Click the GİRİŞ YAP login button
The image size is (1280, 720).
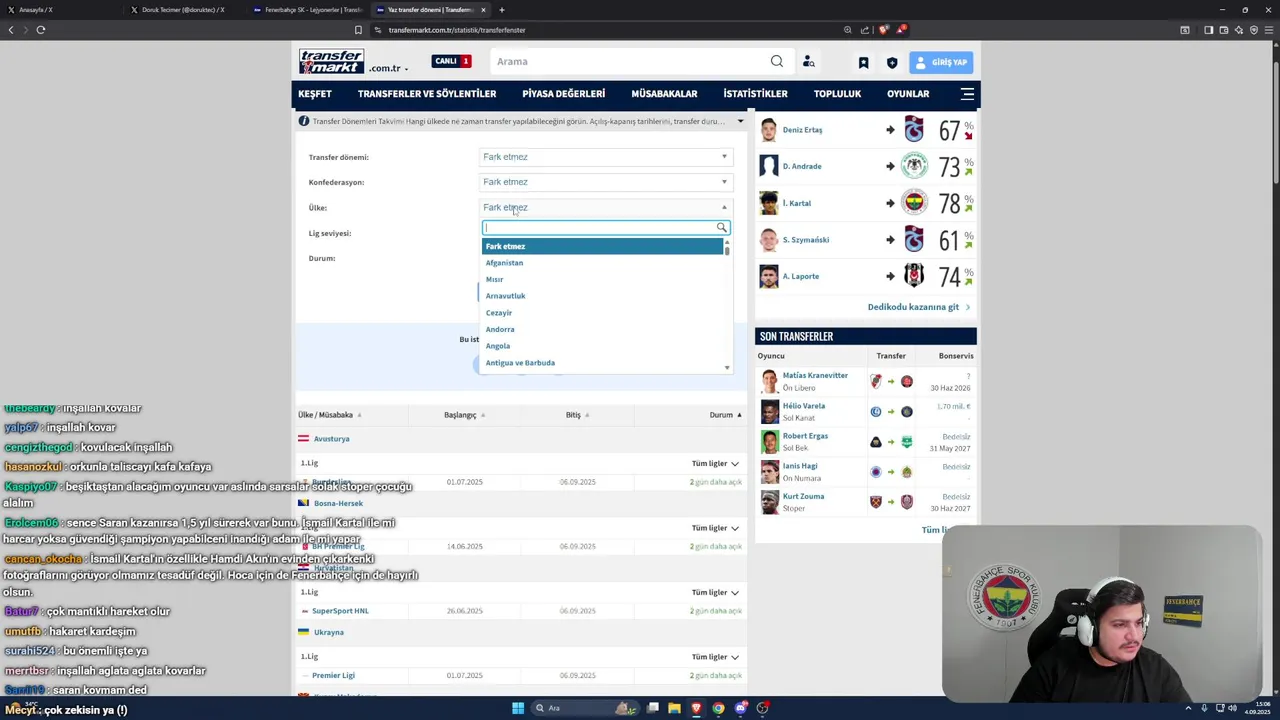pos(942,62)
